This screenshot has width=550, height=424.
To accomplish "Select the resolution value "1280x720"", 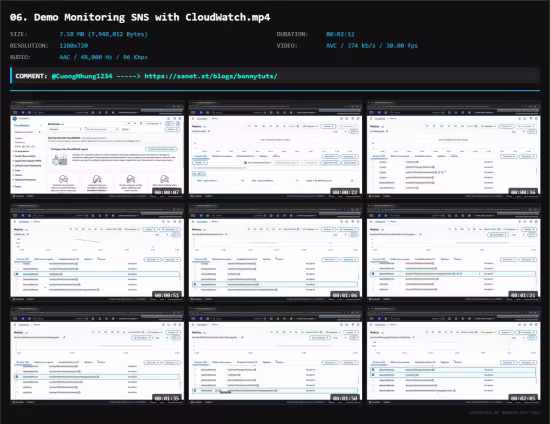I will [74, 46].
